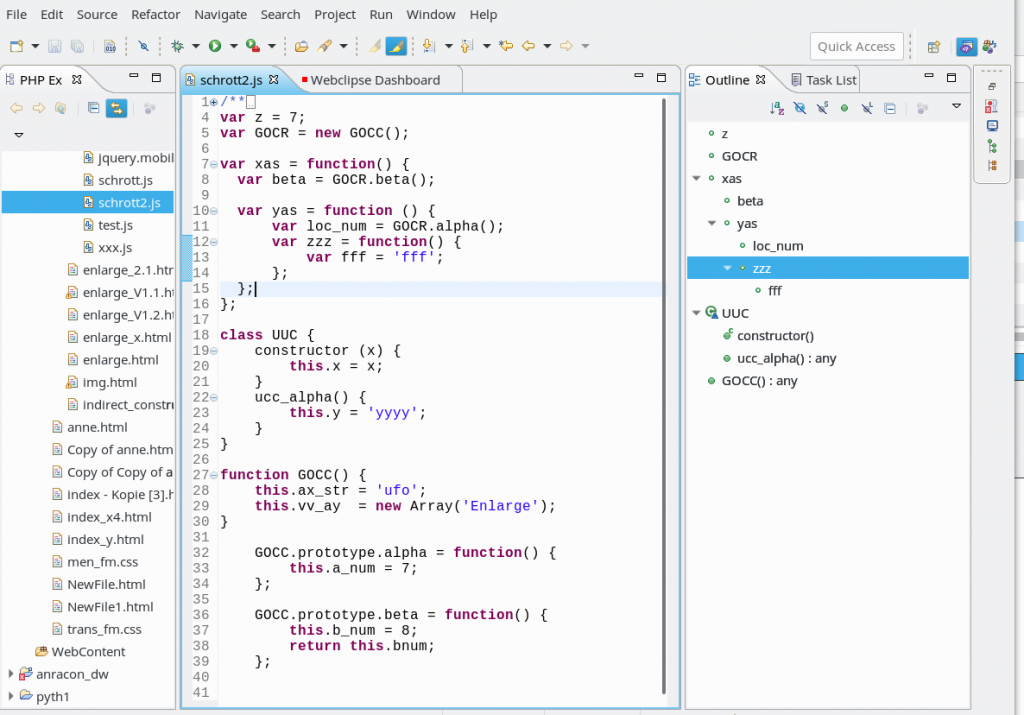Open the Open Perspective icon
Viewport: 1024px width, 715px height.
point(933,46)
